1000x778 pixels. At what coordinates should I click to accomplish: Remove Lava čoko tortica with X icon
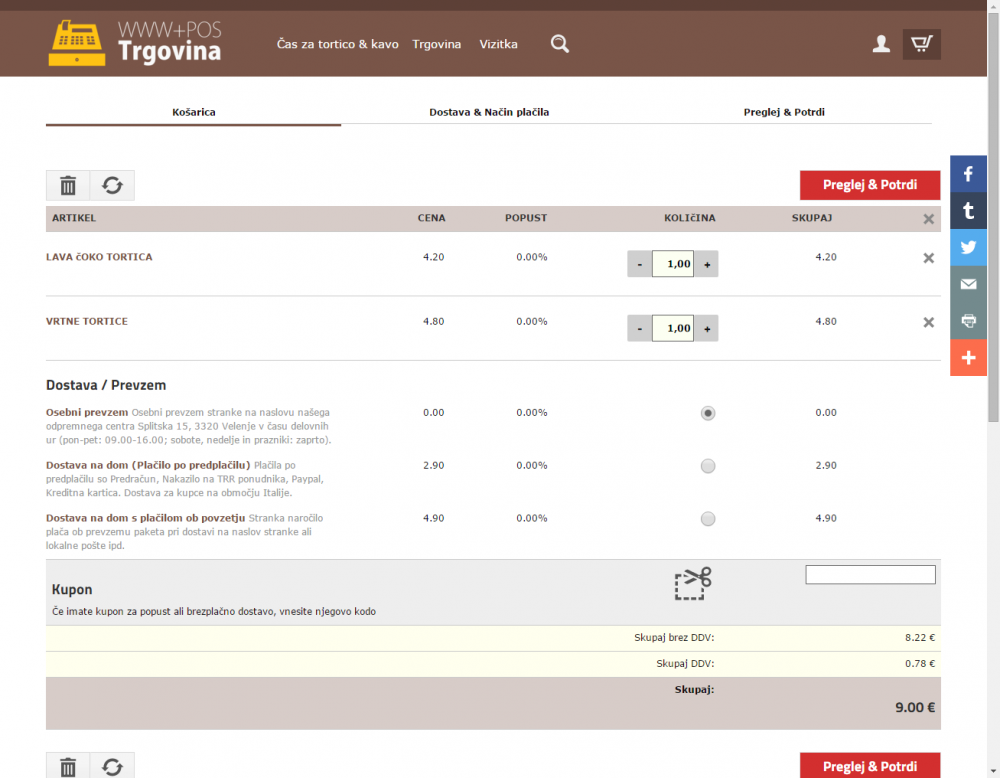pos(928,258)
